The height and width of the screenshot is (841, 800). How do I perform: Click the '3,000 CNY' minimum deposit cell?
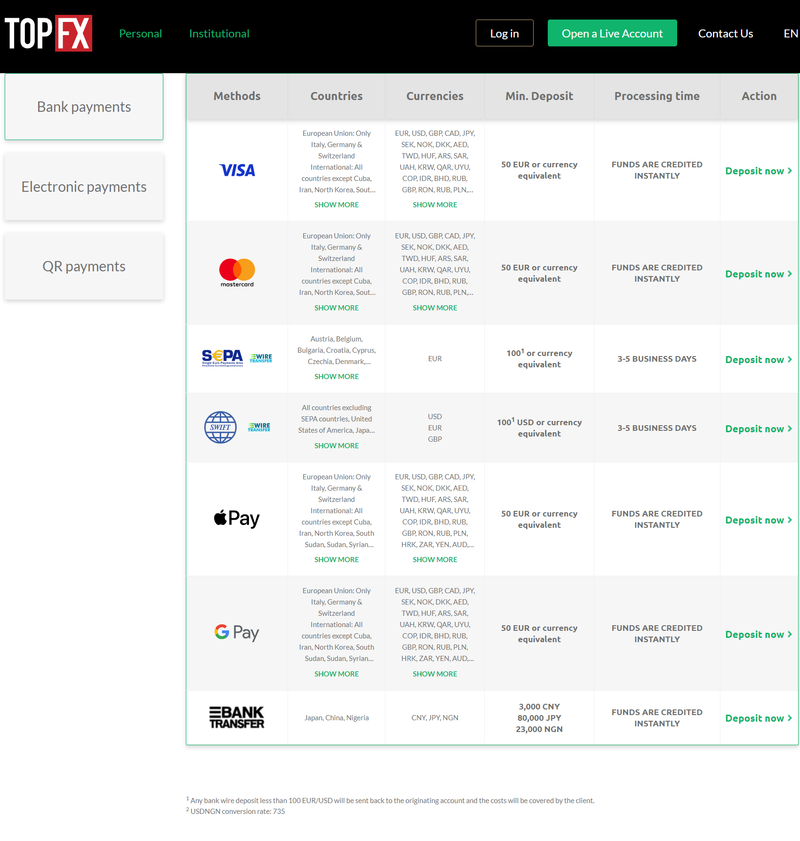(539, 718)
